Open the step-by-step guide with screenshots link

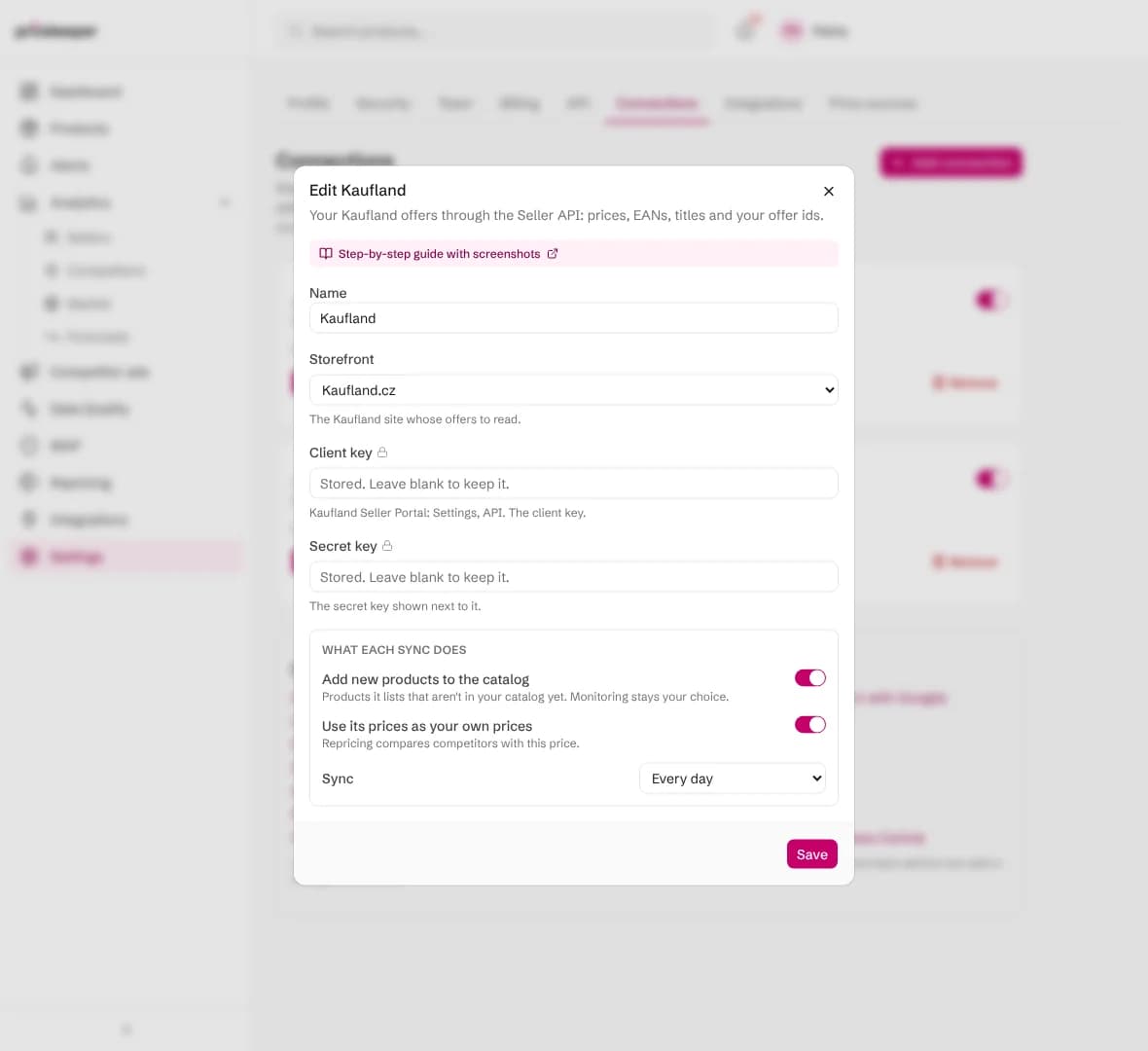click(439, 253)
